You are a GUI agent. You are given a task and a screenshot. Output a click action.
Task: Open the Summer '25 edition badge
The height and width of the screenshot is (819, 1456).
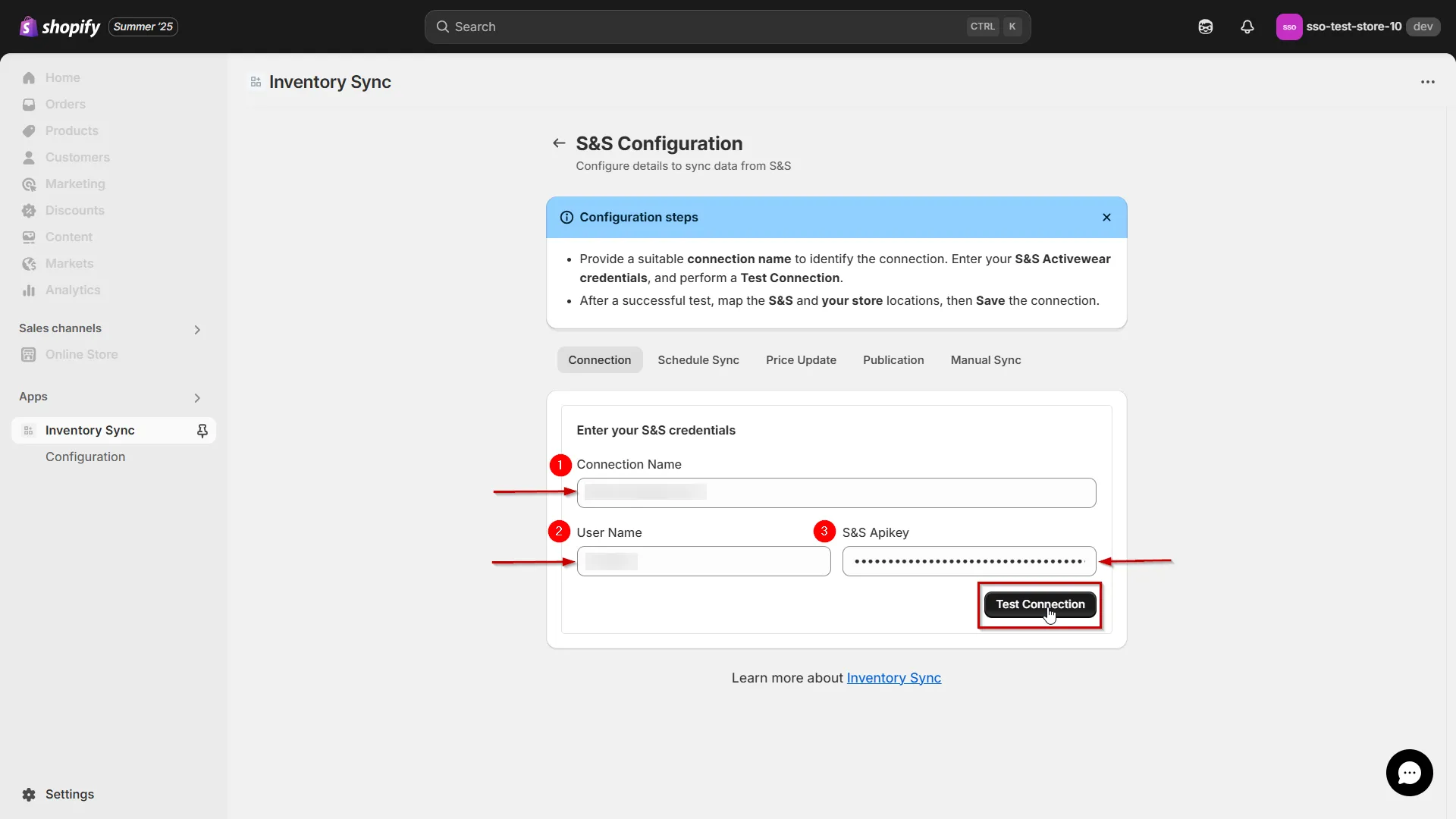click(x=143, y=27)
